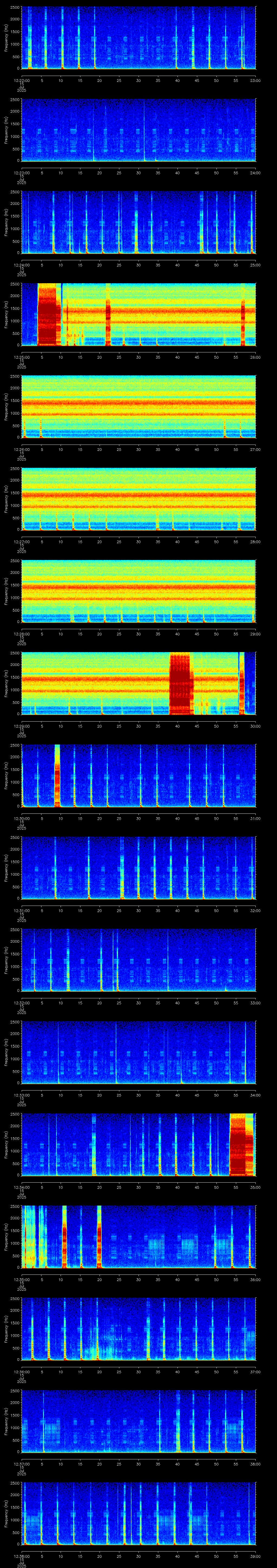Click the "12:38:00" start time label
The height and width of the screenshot is (1568, 277).
click(x=21, y=1556)
